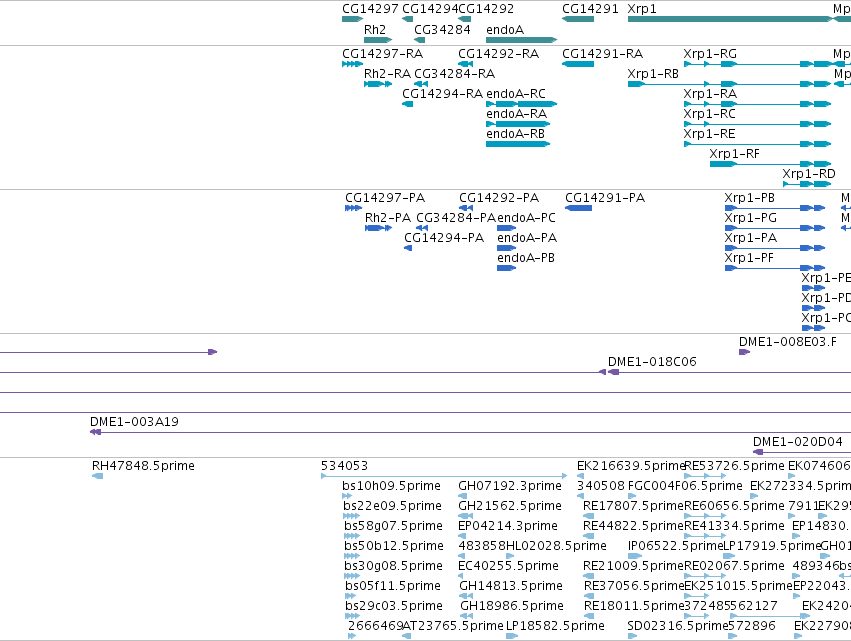
Task: Click the endoA gene bar
Action: (522, 40)
